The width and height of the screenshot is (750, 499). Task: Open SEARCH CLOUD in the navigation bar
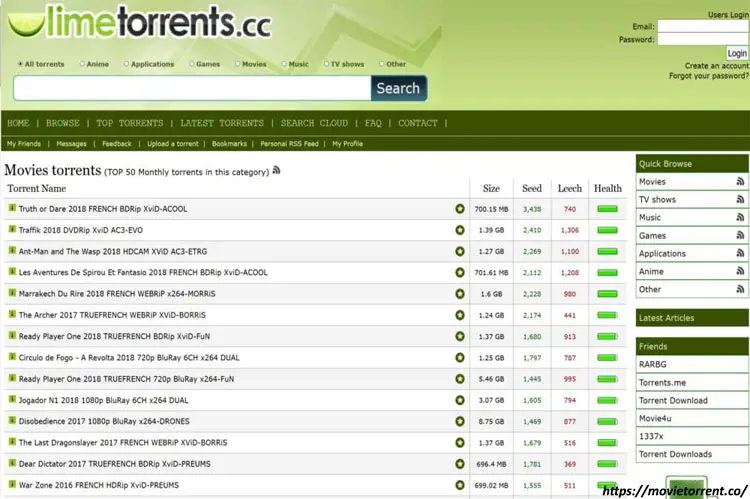[x=314, y=123]
